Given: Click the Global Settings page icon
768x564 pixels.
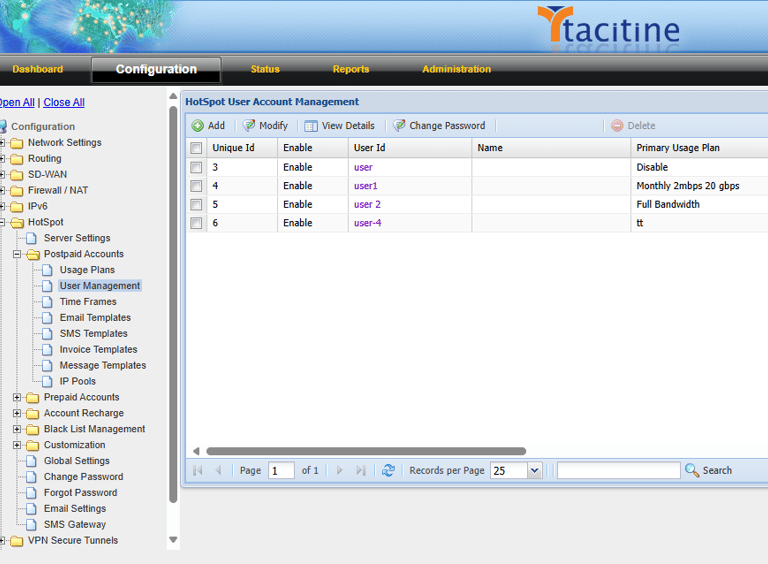Looking at the screenshot, I should pyautogui.click(x=31, y=461).
